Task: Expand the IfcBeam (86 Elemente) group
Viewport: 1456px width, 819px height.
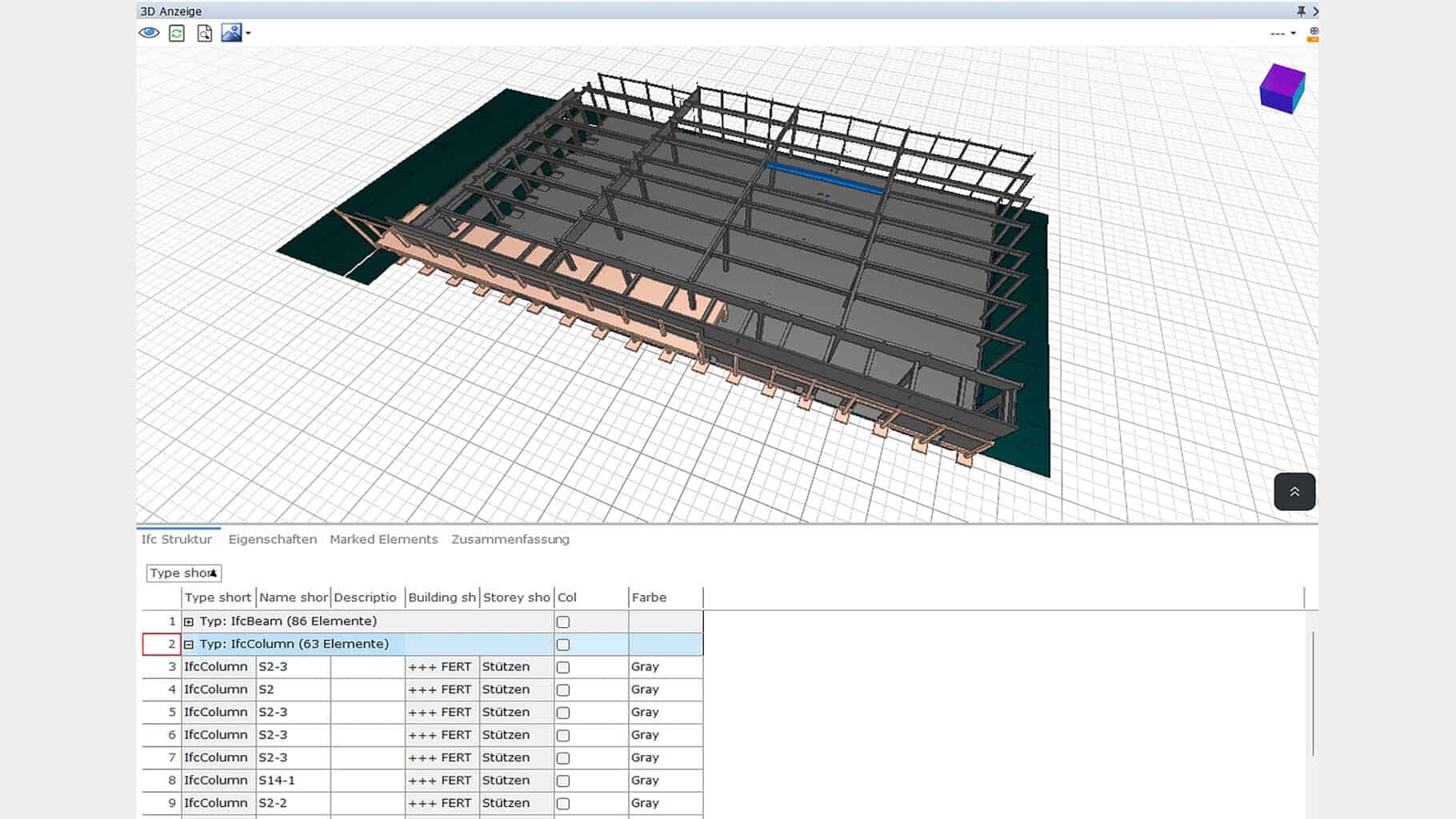Action: pyautogui.click(x=188, y=621)
